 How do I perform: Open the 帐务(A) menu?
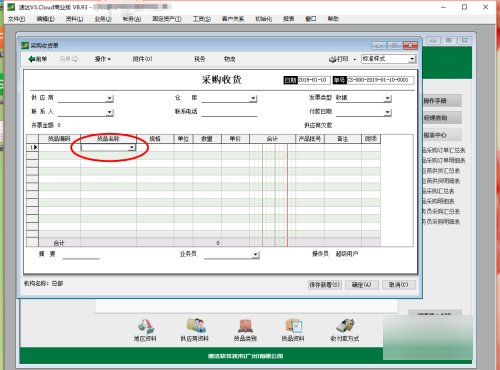[132, 19]
